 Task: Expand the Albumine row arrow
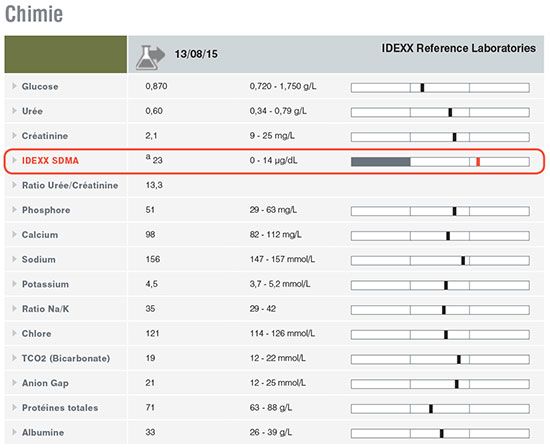pyautogui.click(x=14, y=432)
